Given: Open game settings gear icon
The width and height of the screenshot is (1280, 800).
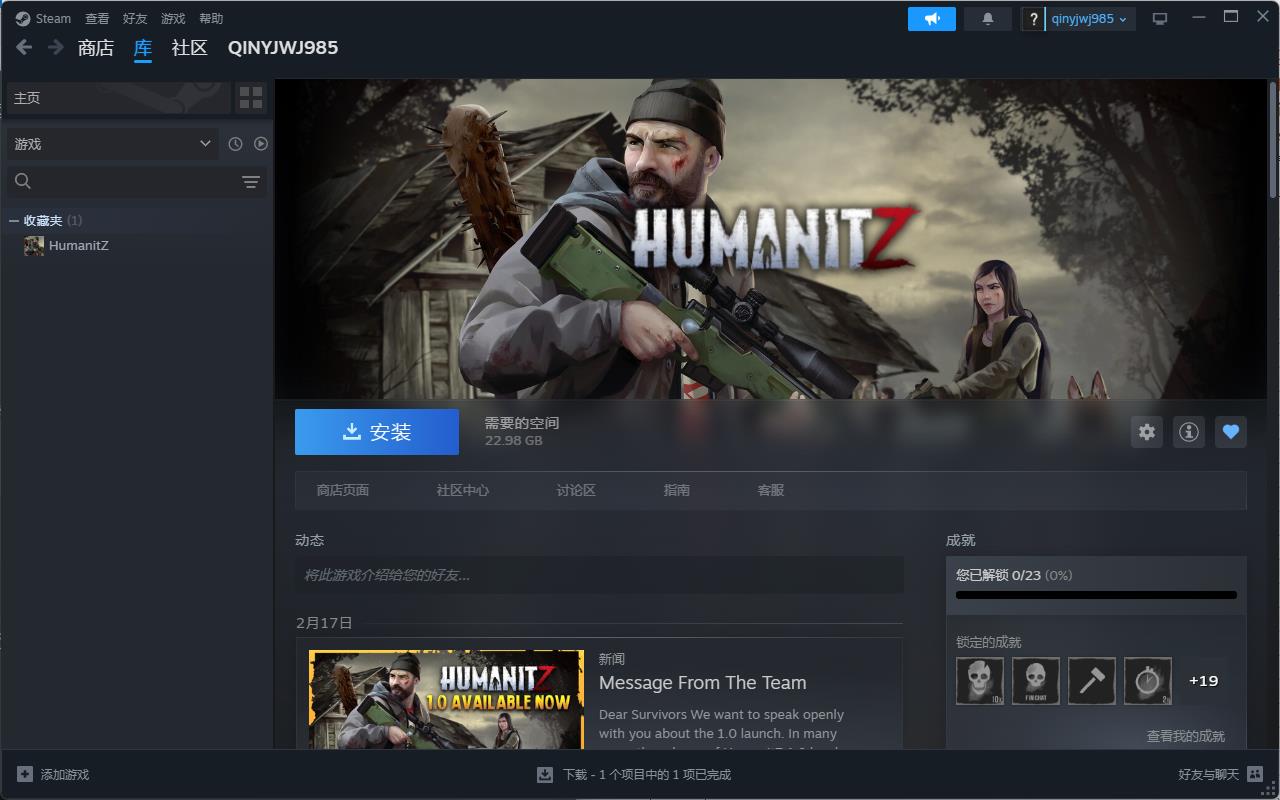Looking at the screenshot, I should tap(1147, 432).
